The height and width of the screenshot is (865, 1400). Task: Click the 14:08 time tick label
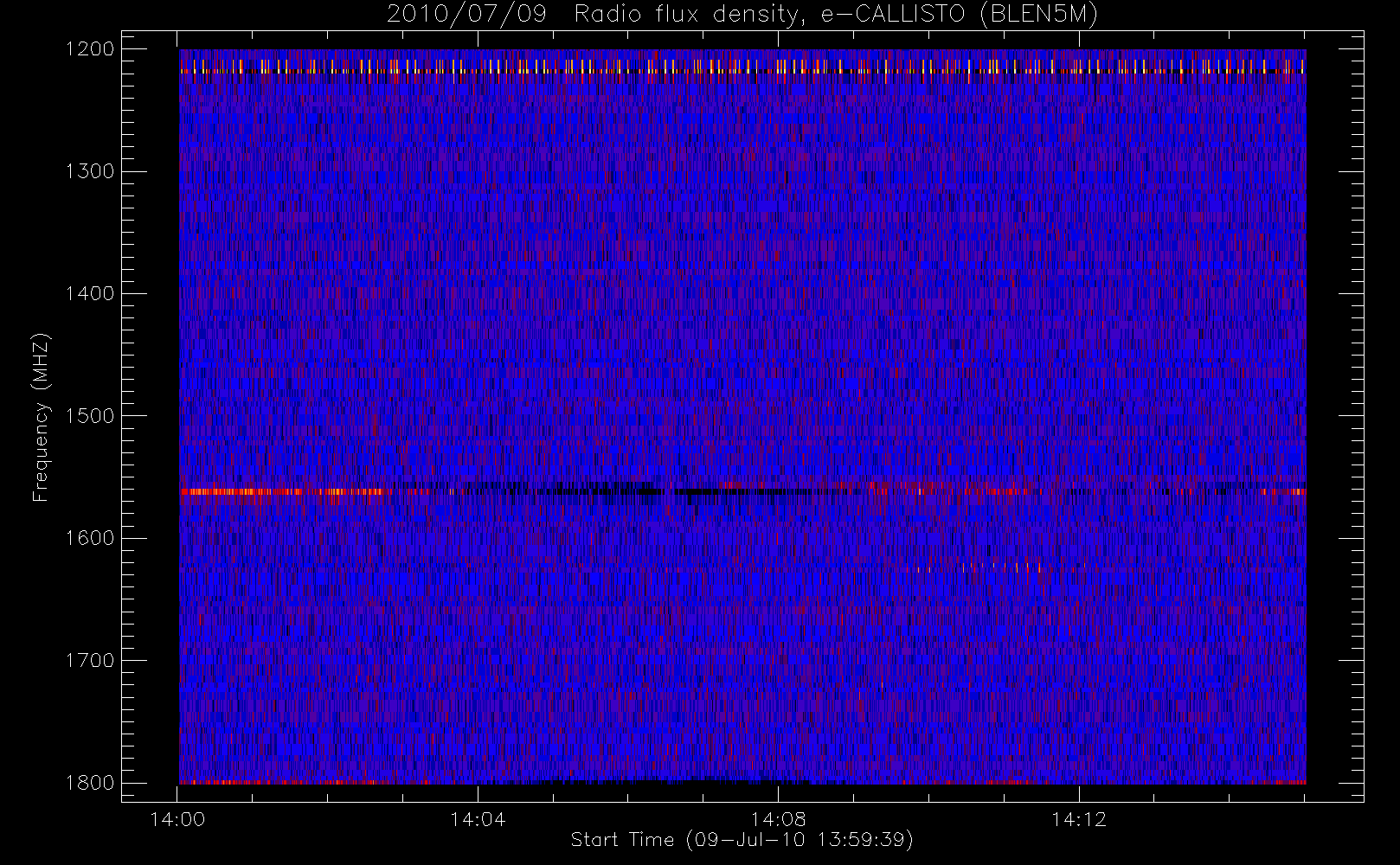[778, 819]
